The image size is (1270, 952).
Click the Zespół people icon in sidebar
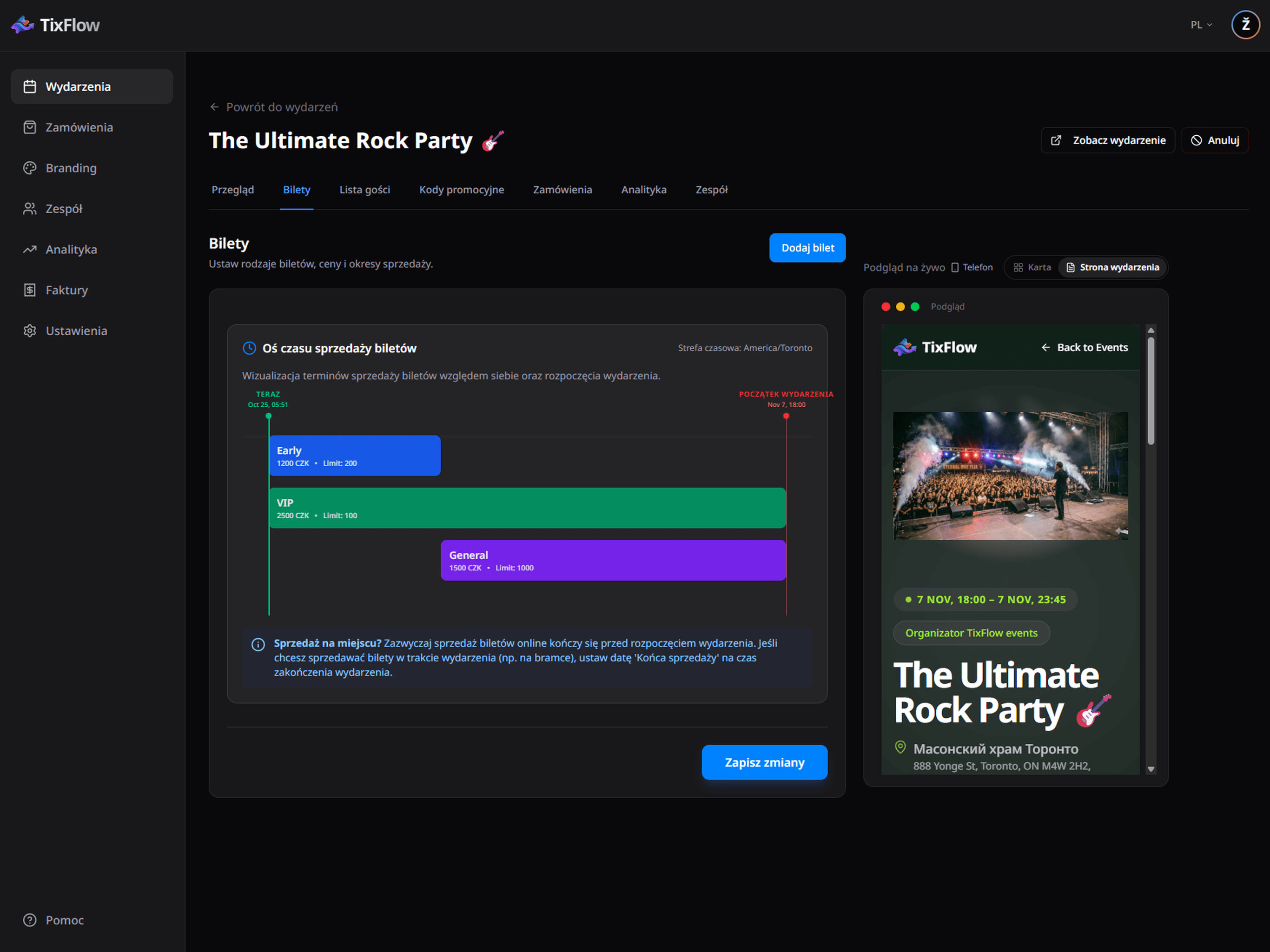point(30,209)
